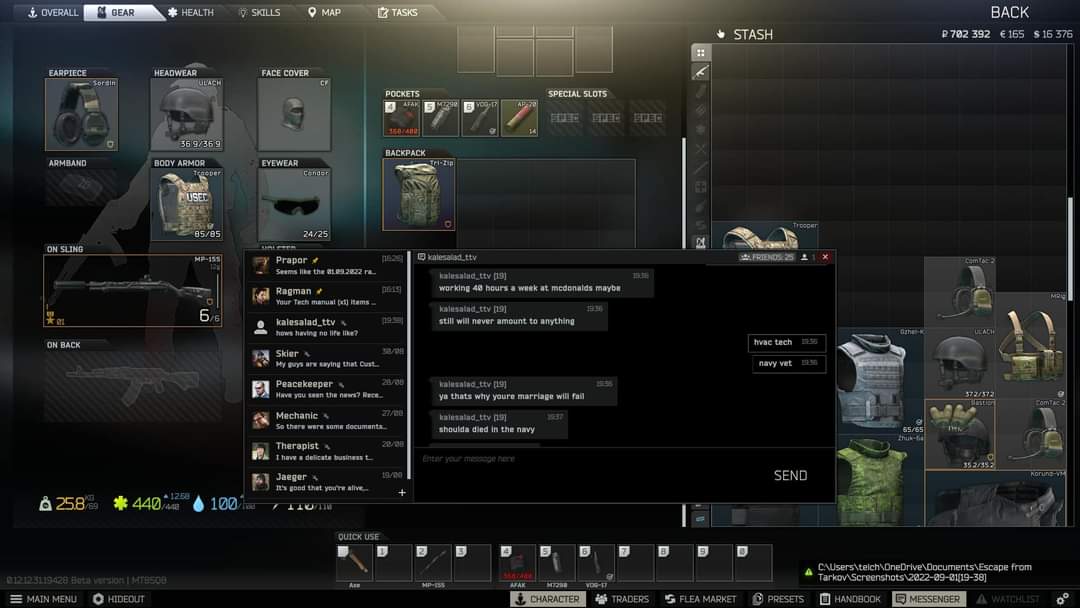Toggle the pin next to Ragman
Screen dimensions: 1080x608
coord(319,291)
